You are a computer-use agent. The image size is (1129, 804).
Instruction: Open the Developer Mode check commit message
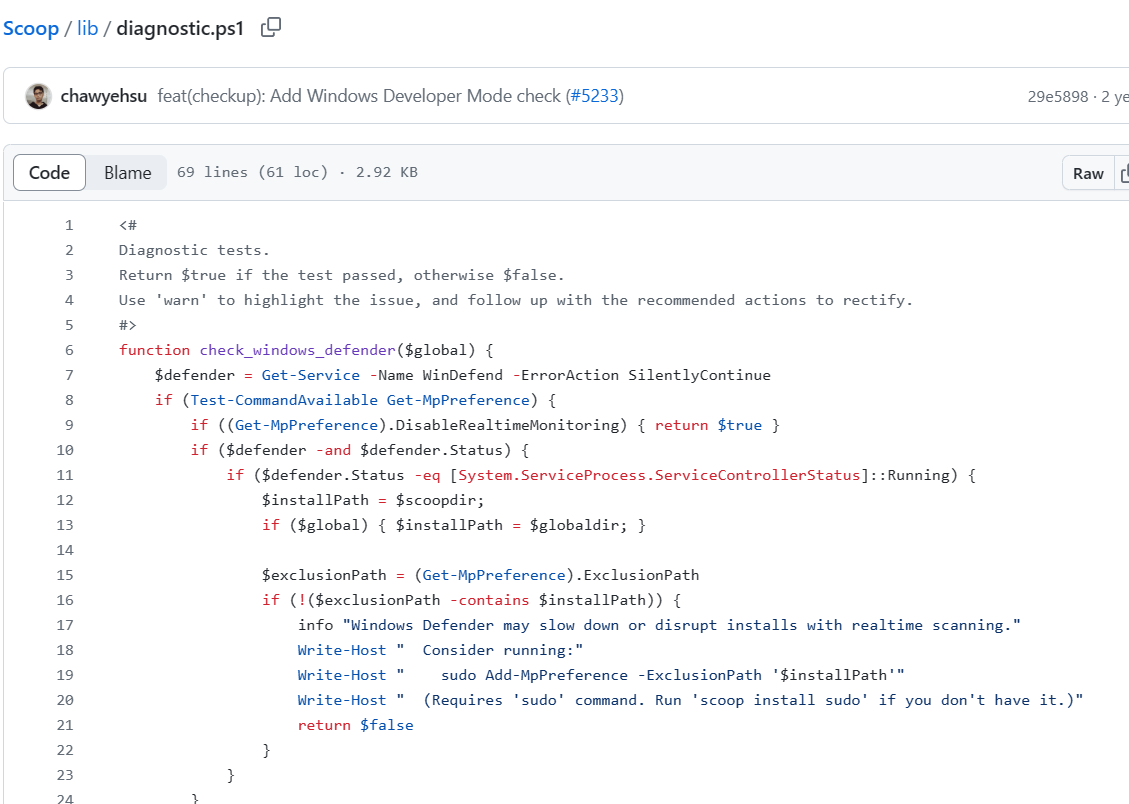click(359, 96)
